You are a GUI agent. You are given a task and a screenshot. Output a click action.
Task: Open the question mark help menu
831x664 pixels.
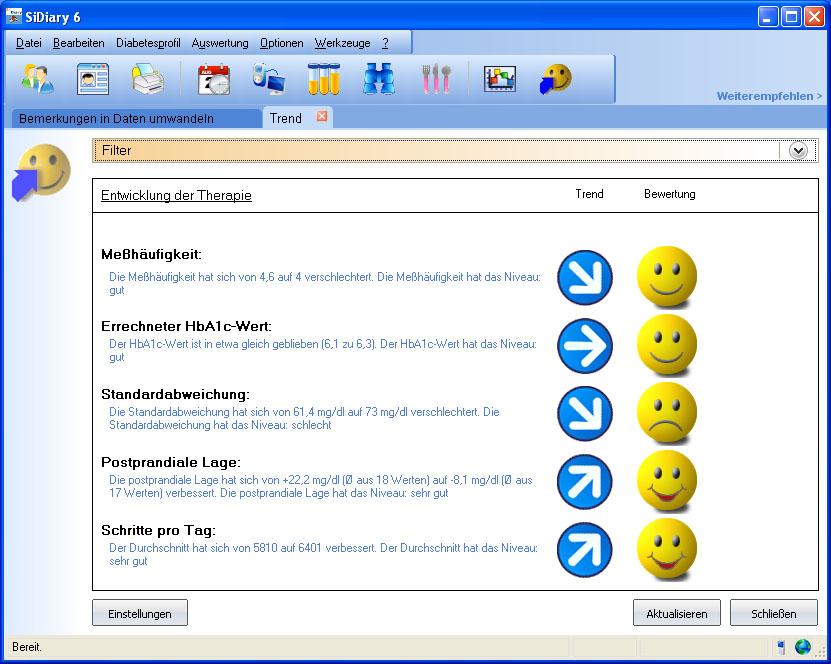click(385, 43)
